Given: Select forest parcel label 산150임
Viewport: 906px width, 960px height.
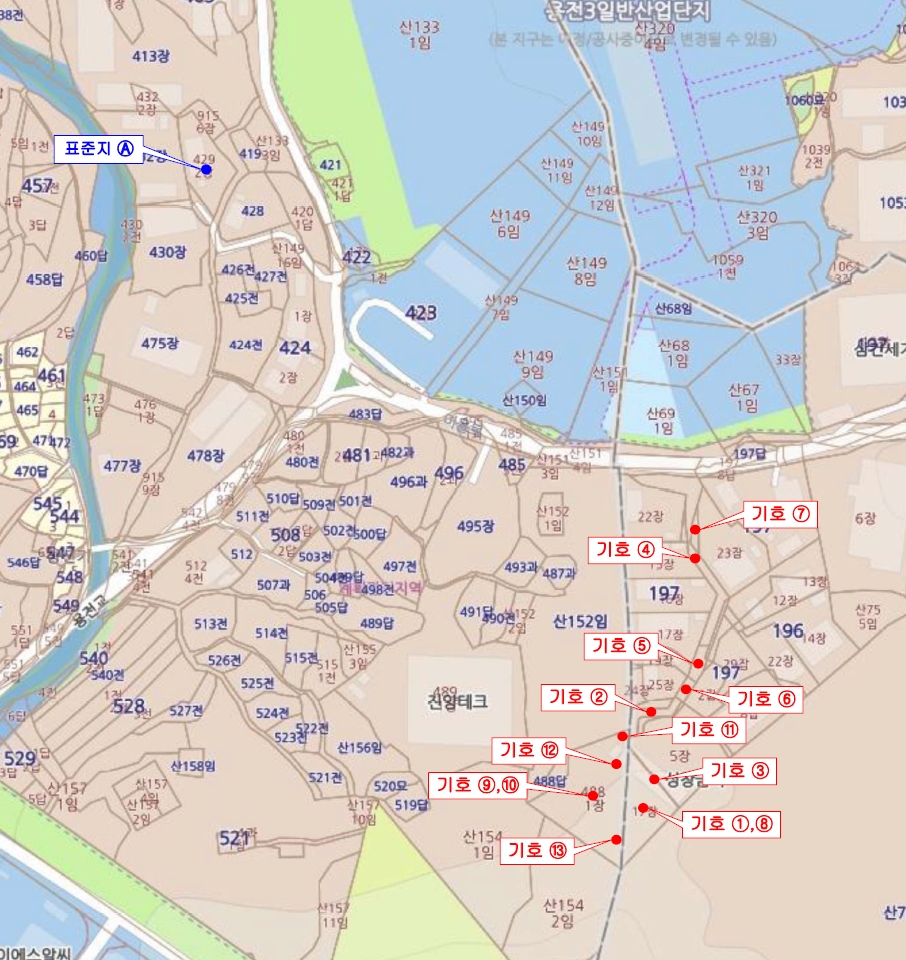Looking at the screenshot, I should click(524, 400).
